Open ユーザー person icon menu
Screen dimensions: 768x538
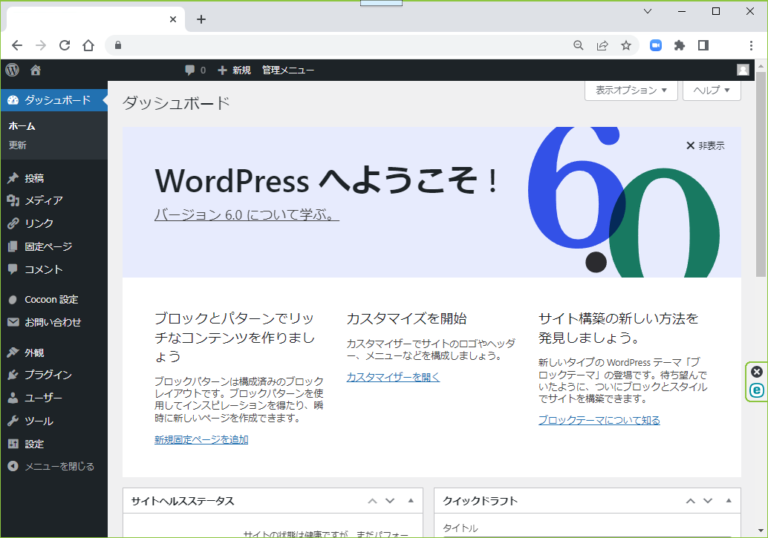[x=13, y=398]
